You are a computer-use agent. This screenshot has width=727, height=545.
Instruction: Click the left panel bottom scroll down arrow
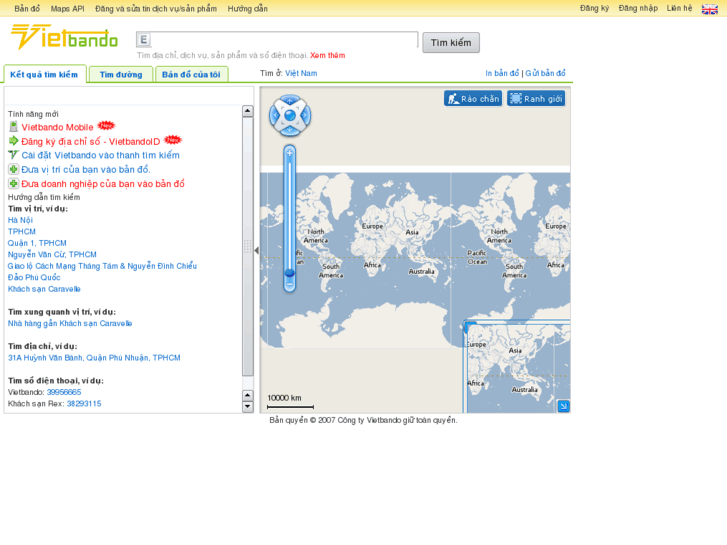pyautogui.click(x=248, y=407)
